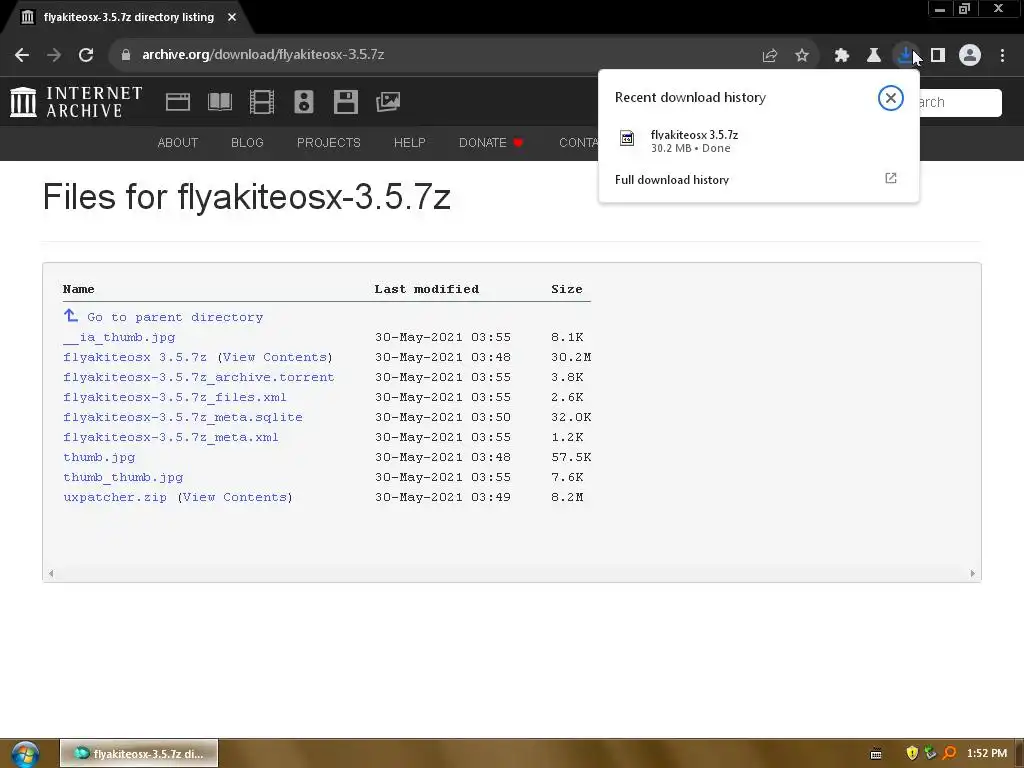Open __ia_thumb.jpg file link
Image resolution: width=1024 pixels, height=768 pixels.
[119, 338]
